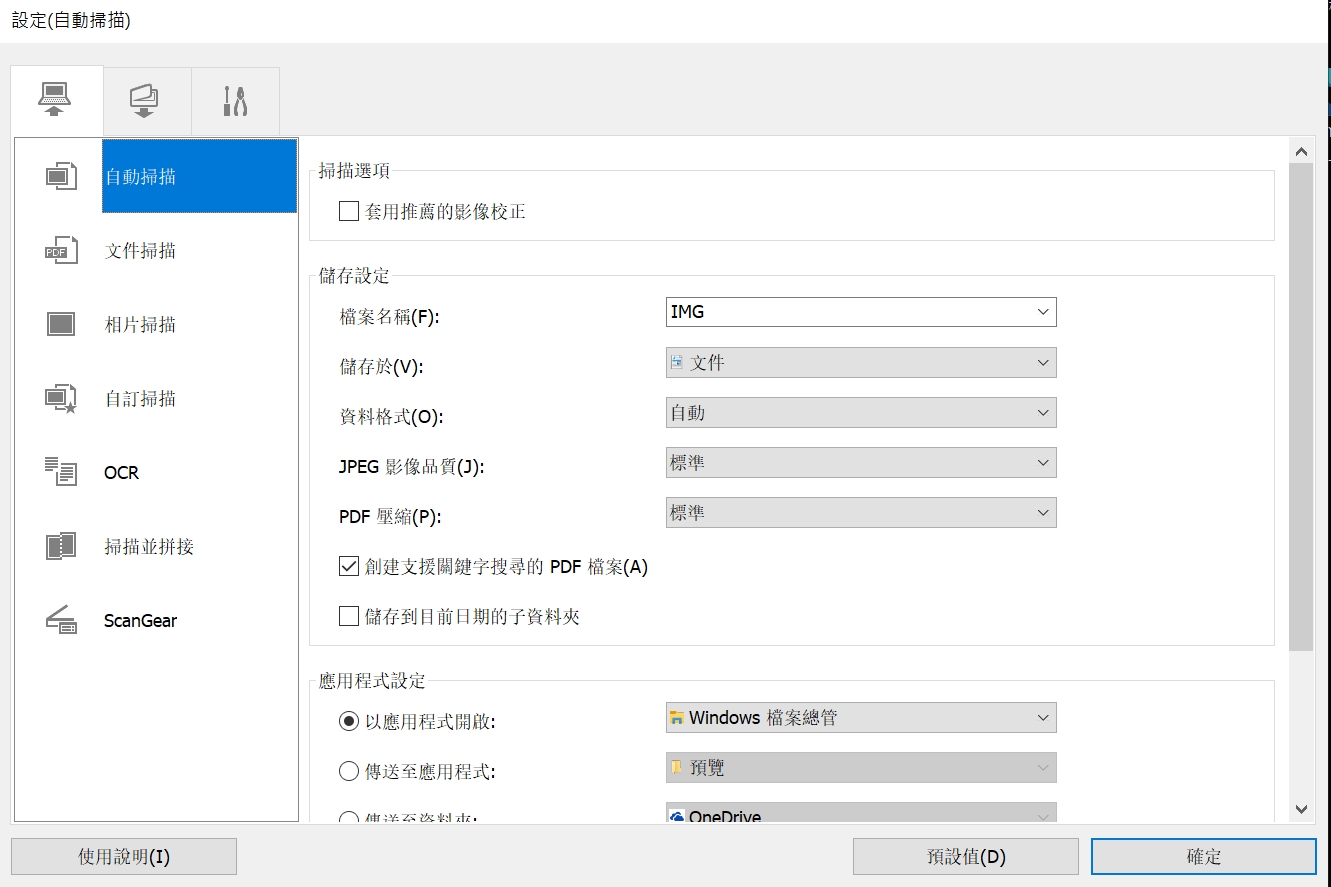Click the 掃描選項 group heading
1331x887 pixels.
[x=354, y=171]
